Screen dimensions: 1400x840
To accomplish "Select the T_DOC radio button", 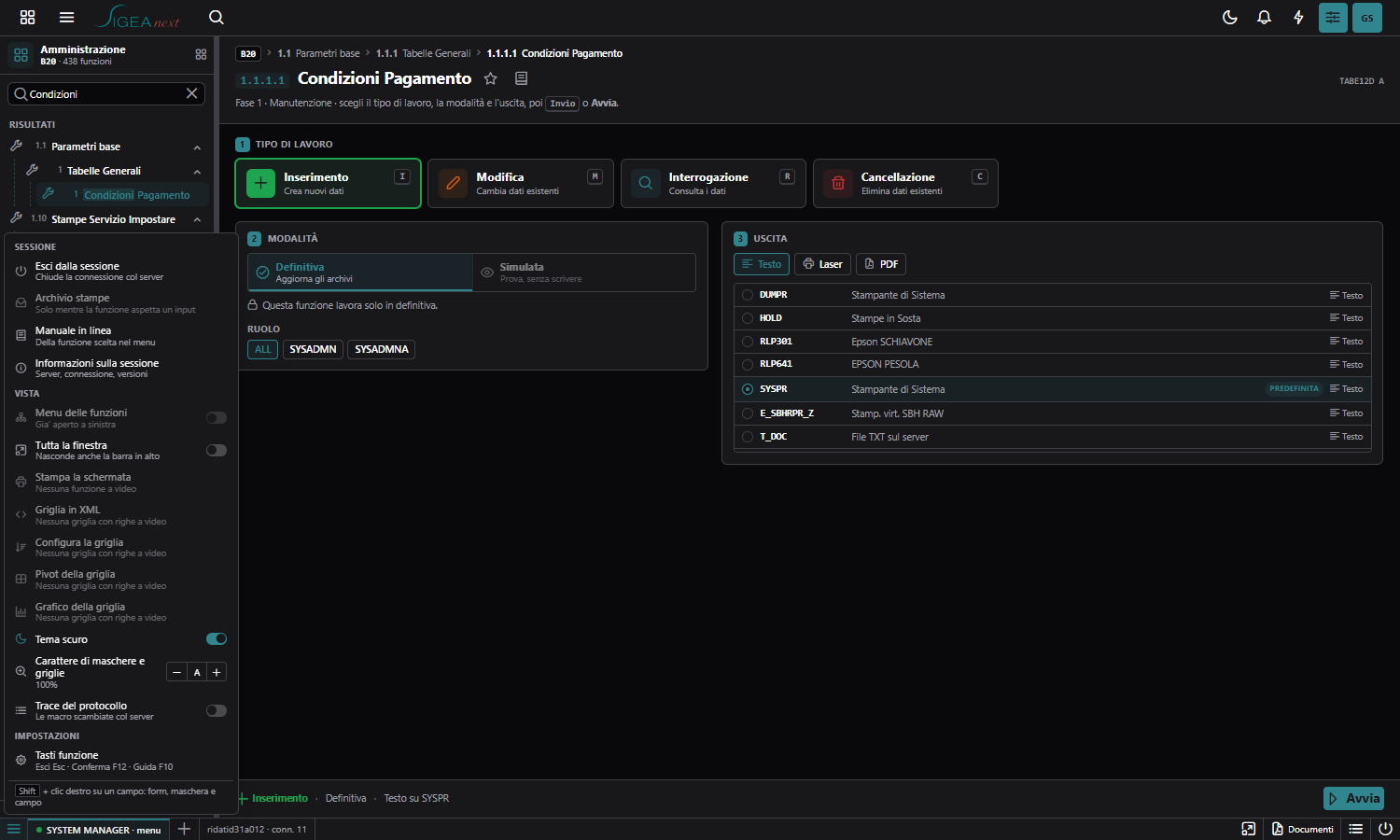I will [748, 437].
